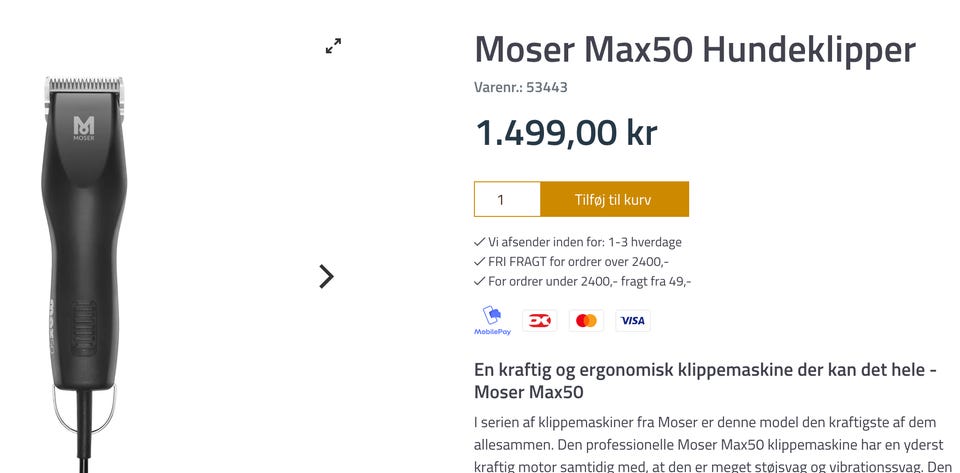Expand product image to fullscreen
The width and height of the screenshot is (960, 473).
tap(333, 46)
